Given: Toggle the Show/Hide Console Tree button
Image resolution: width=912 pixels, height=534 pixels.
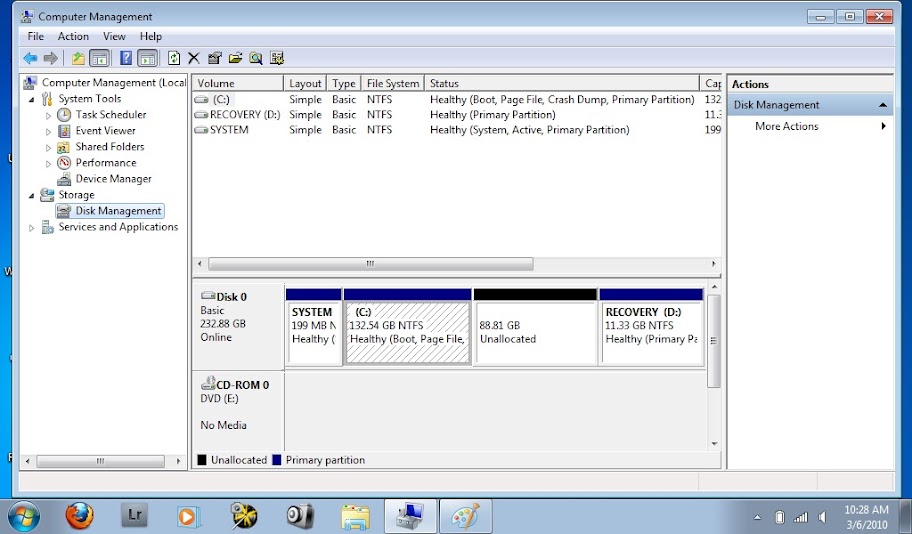Looking at the screenshot, I should click(99, 58).
